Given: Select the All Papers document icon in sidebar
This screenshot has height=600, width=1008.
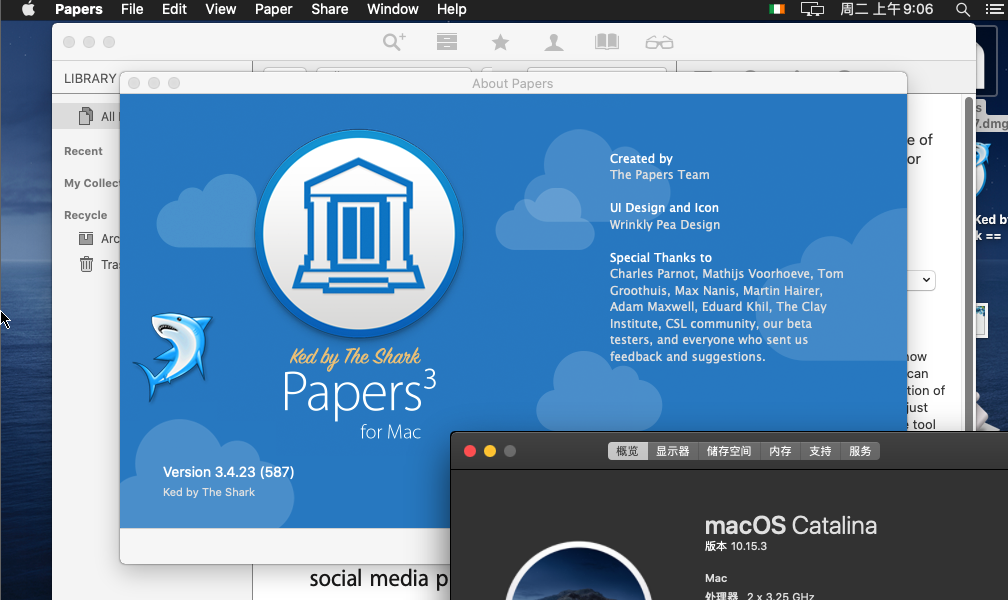Looking at the screenshot, I should click(x=86, y=116).
